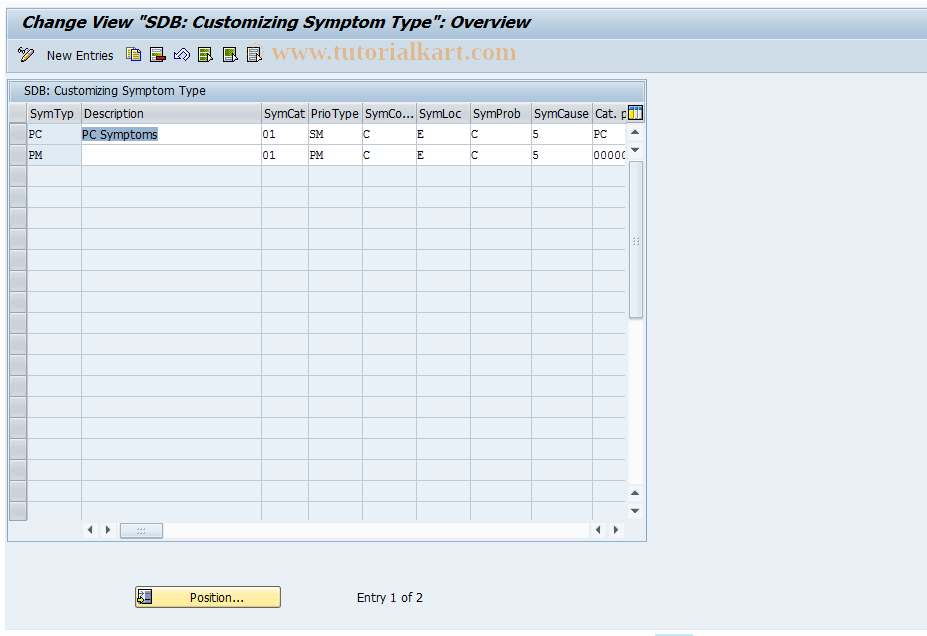Open the table column configuration icon
The width and height of the screenshot is (927, 636).
coord(636,113)
